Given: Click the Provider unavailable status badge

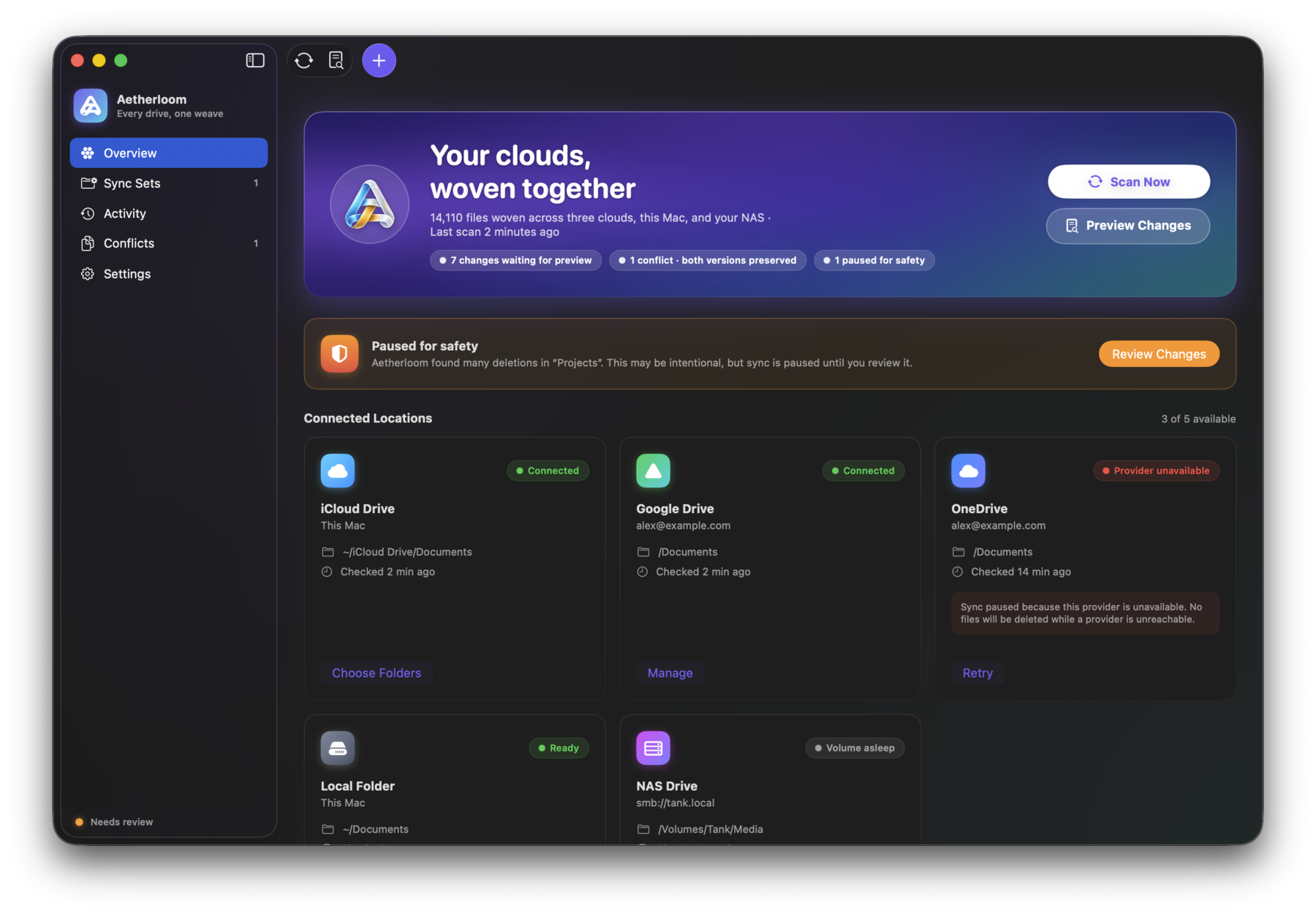Looking at the screenshot, I should point(1156,471).
